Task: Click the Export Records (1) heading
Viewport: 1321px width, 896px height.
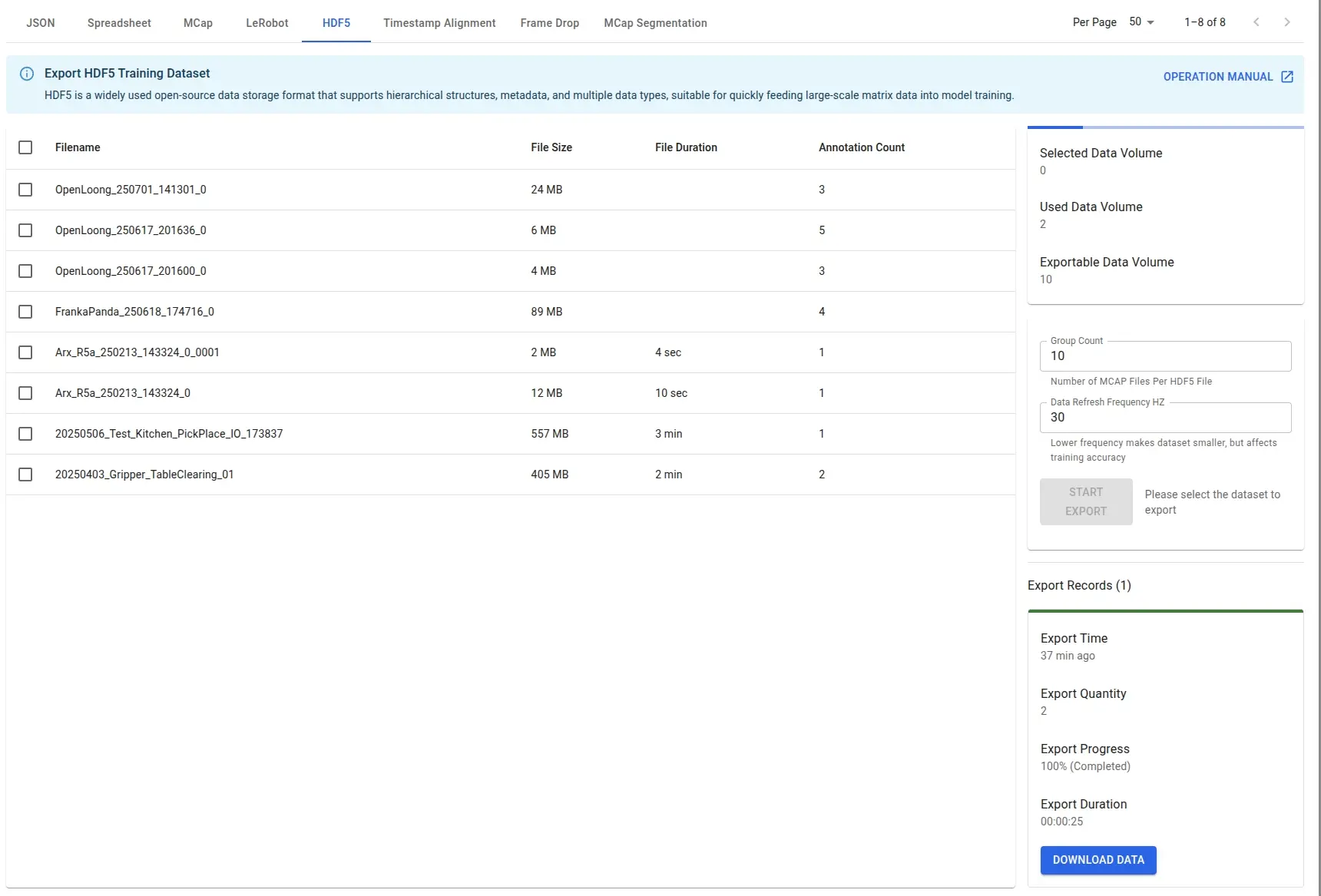Action: tap(1079, 586)
